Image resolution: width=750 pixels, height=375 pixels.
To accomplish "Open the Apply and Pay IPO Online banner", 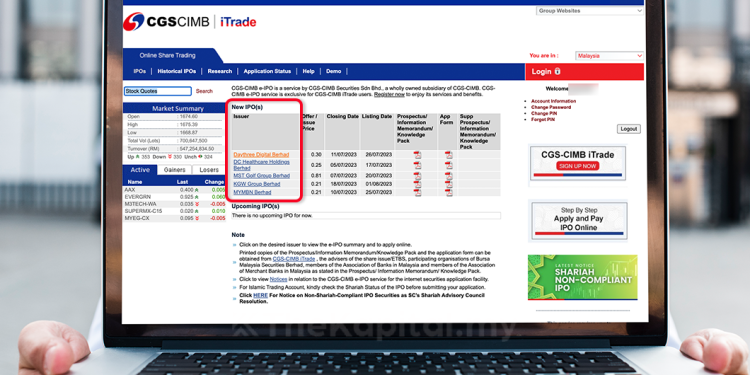I will point(579,221).
